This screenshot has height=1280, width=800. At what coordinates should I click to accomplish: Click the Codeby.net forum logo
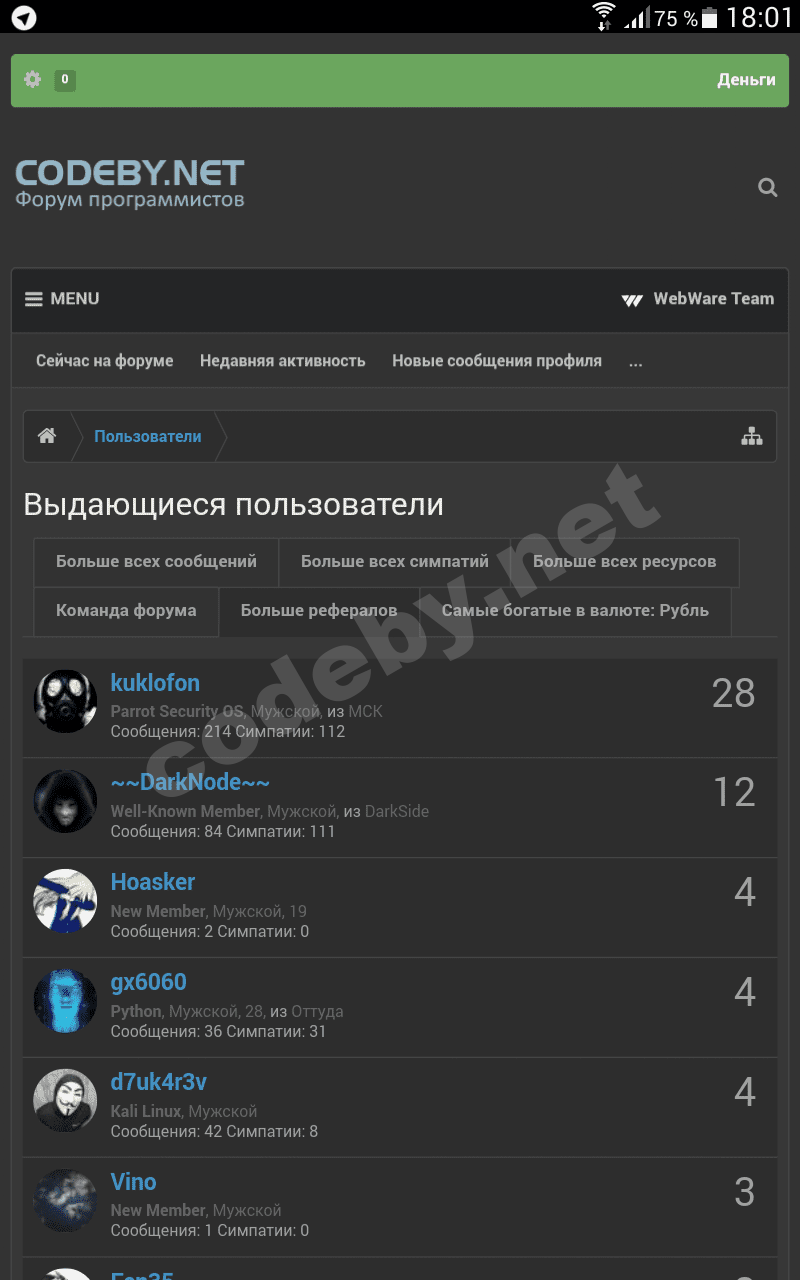pos(130,184)
